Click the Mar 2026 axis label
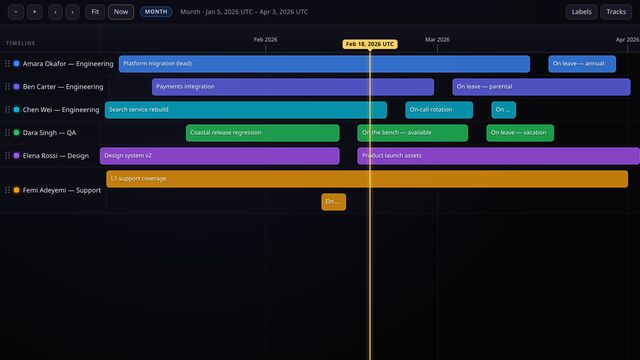 point(438,40)
